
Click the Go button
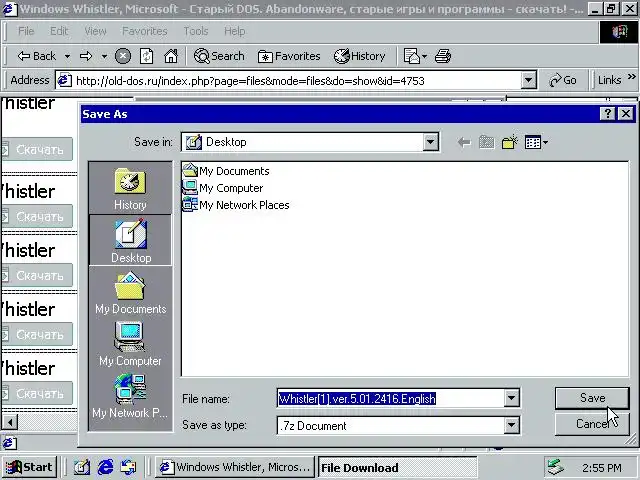point(563,80)
